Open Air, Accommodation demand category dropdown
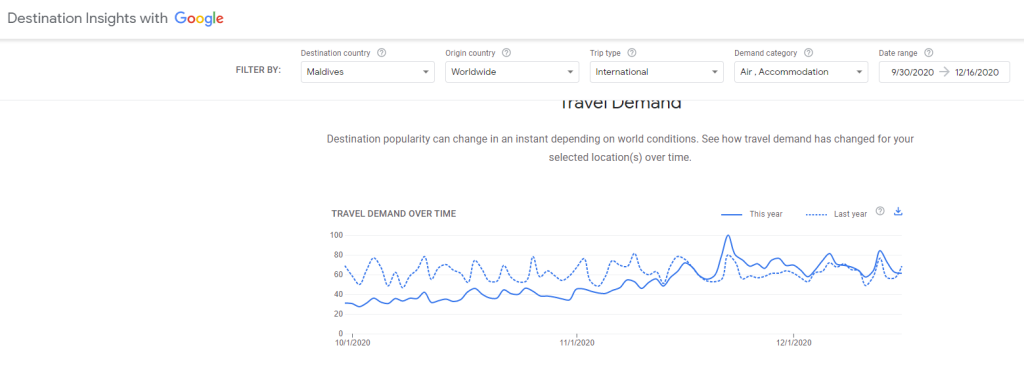Image resolution: width=1024 pixels, height=377 pixels. (801, 72)
